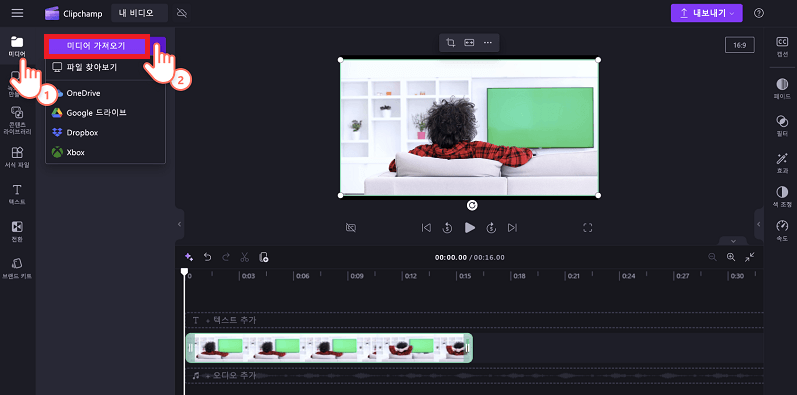Open the 필터 filters panel
The width and height of the screenshot is (797, 395).
pyautogui.click(x=782, y=126)
